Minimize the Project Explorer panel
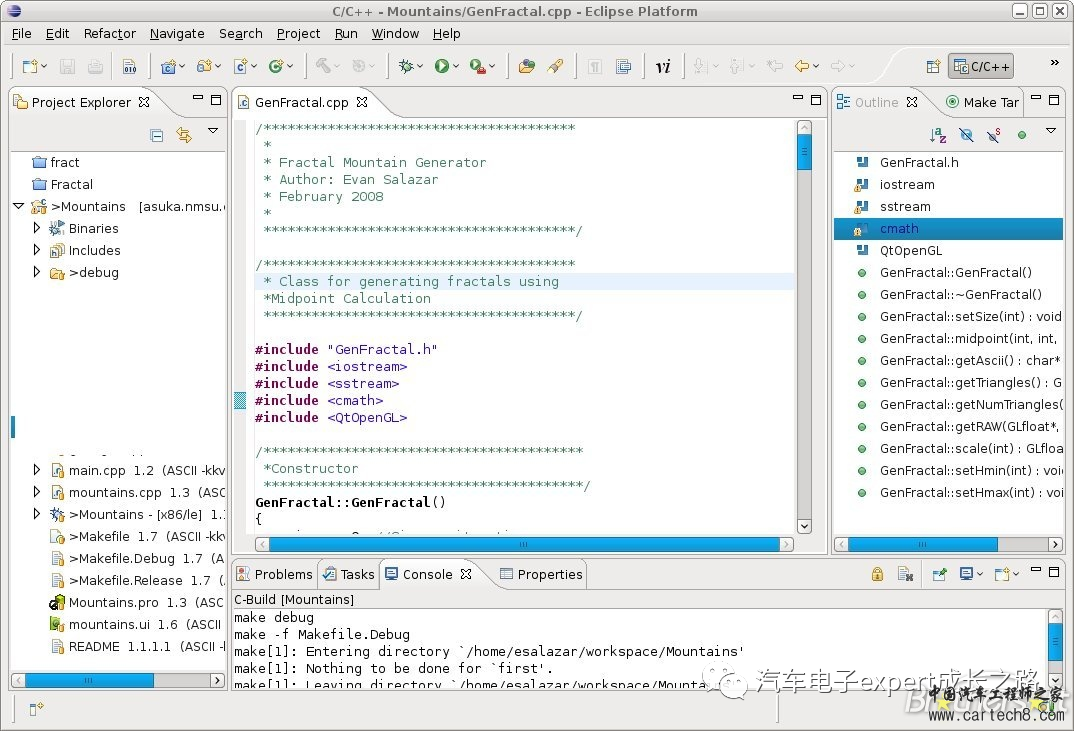 pos(198,99)
